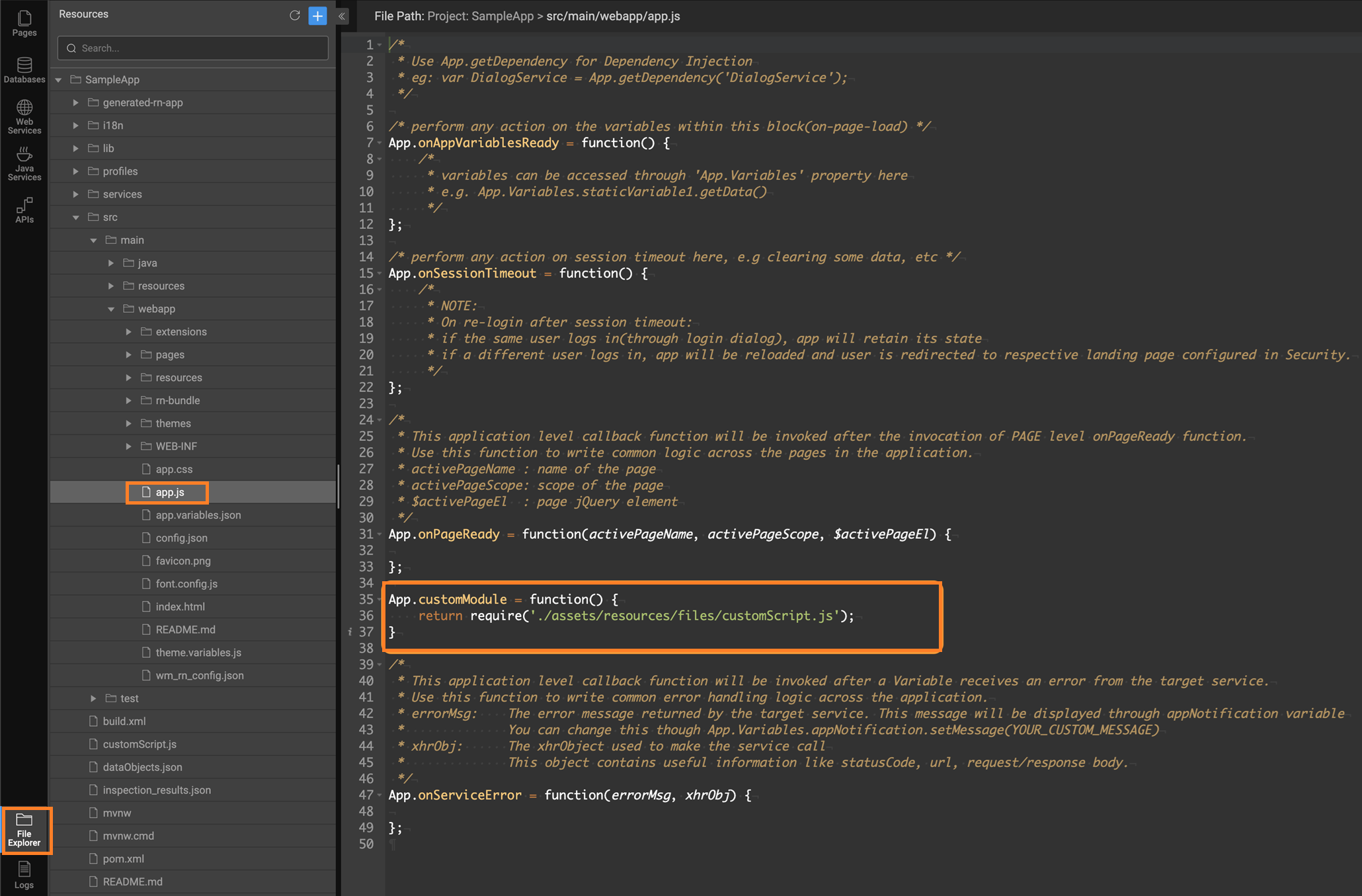Fold the onAppVariablesReady function block
The width and height of the screenshot is (1362, 896).
coord(379,143)
